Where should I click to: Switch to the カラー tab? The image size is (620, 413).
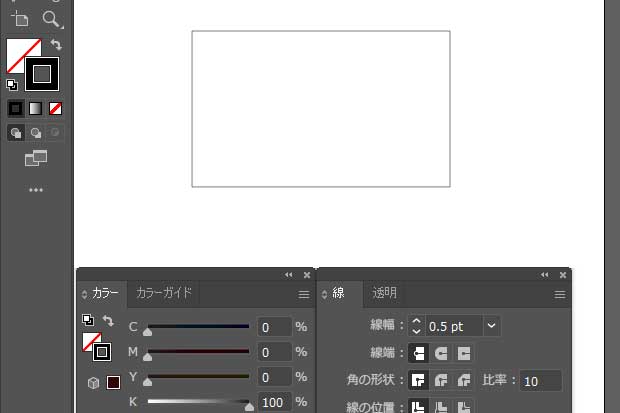click(x=105, y=293)
